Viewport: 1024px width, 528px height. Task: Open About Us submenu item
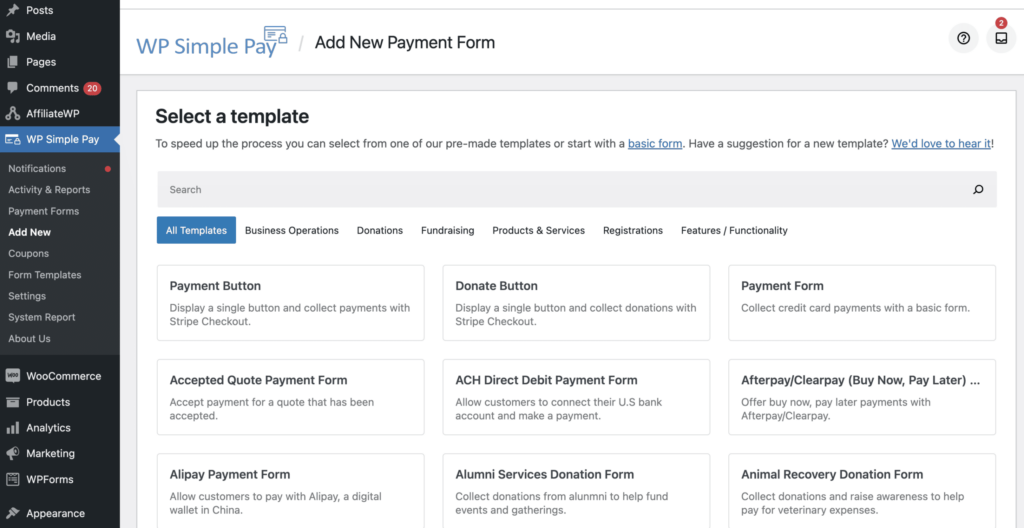(x=29, y=338)
